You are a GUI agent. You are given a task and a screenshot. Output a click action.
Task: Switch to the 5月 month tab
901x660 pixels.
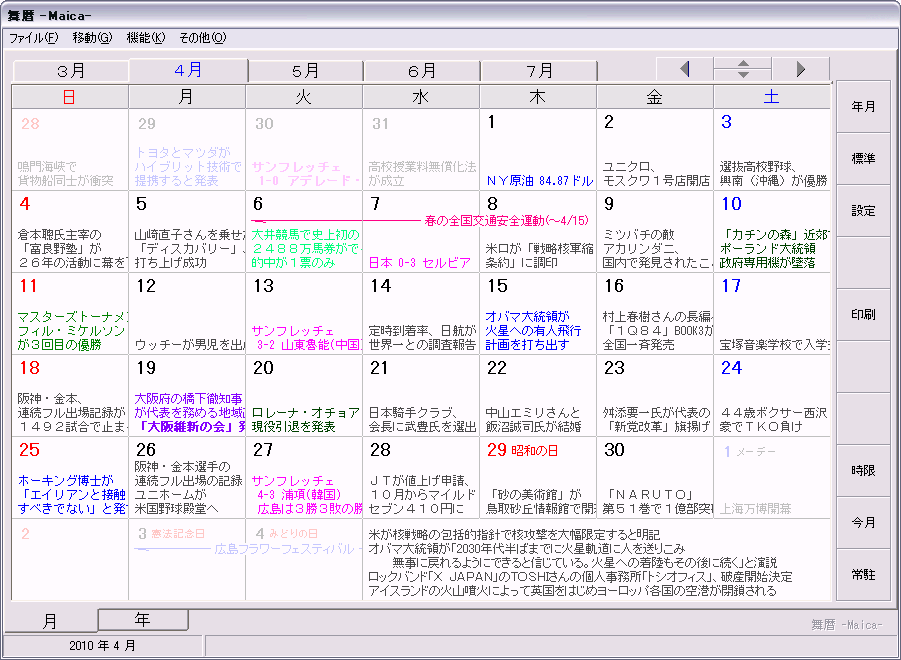tap(305, 71)
